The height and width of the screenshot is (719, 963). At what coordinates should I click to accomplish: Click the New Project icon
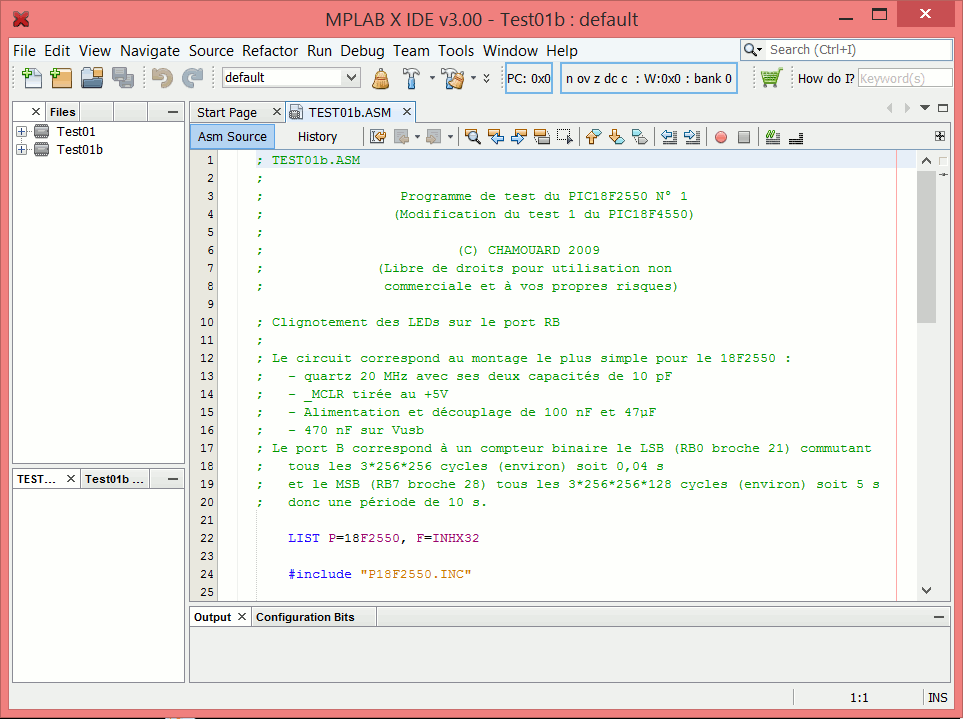61,78
